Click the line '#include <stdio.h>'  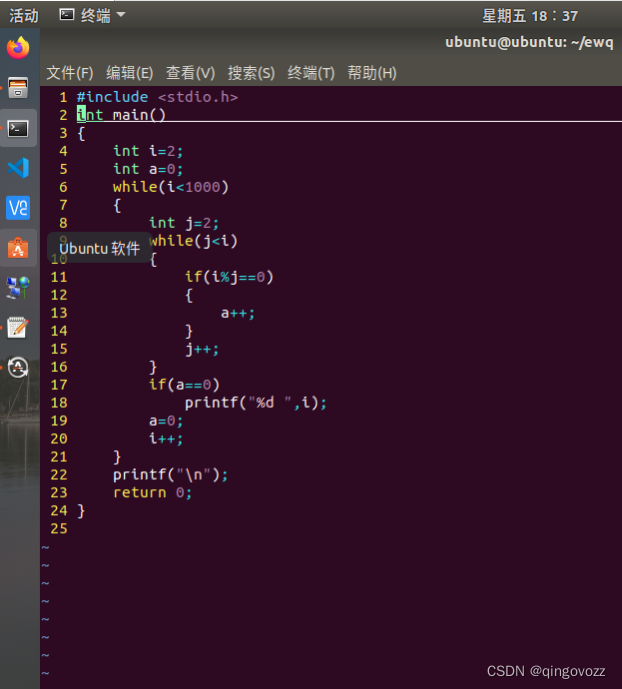point(157,97)
